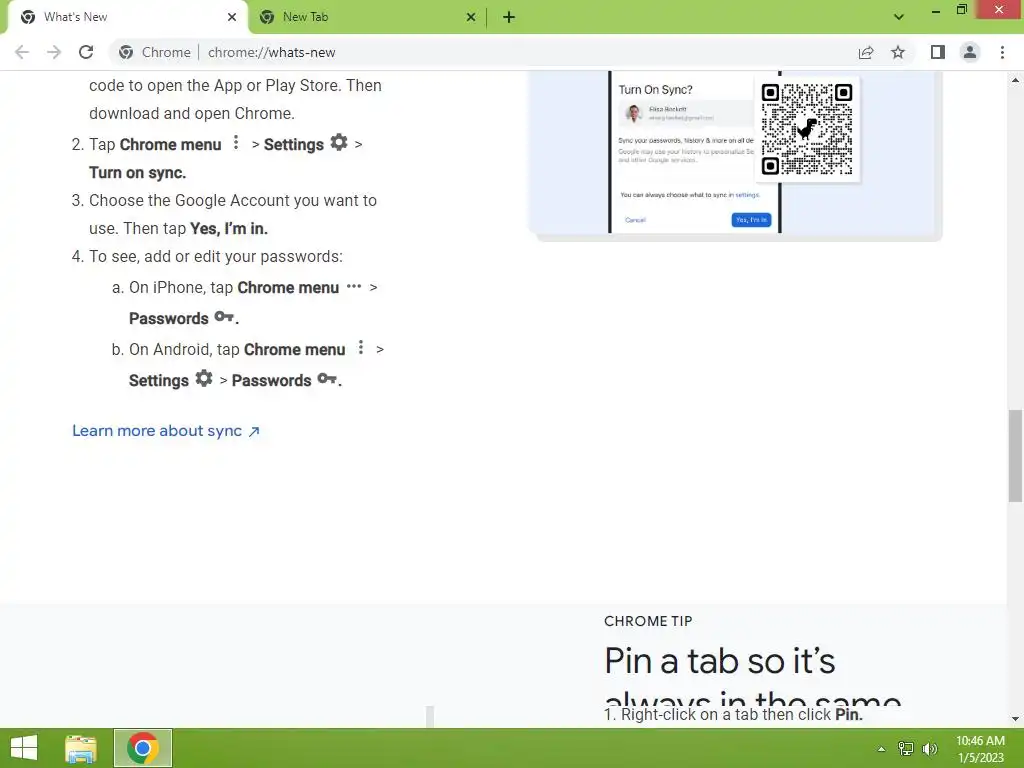Click the scrollbar down arrow
The width and height of the screenshot is (1024, 768).
(1015, 719)
